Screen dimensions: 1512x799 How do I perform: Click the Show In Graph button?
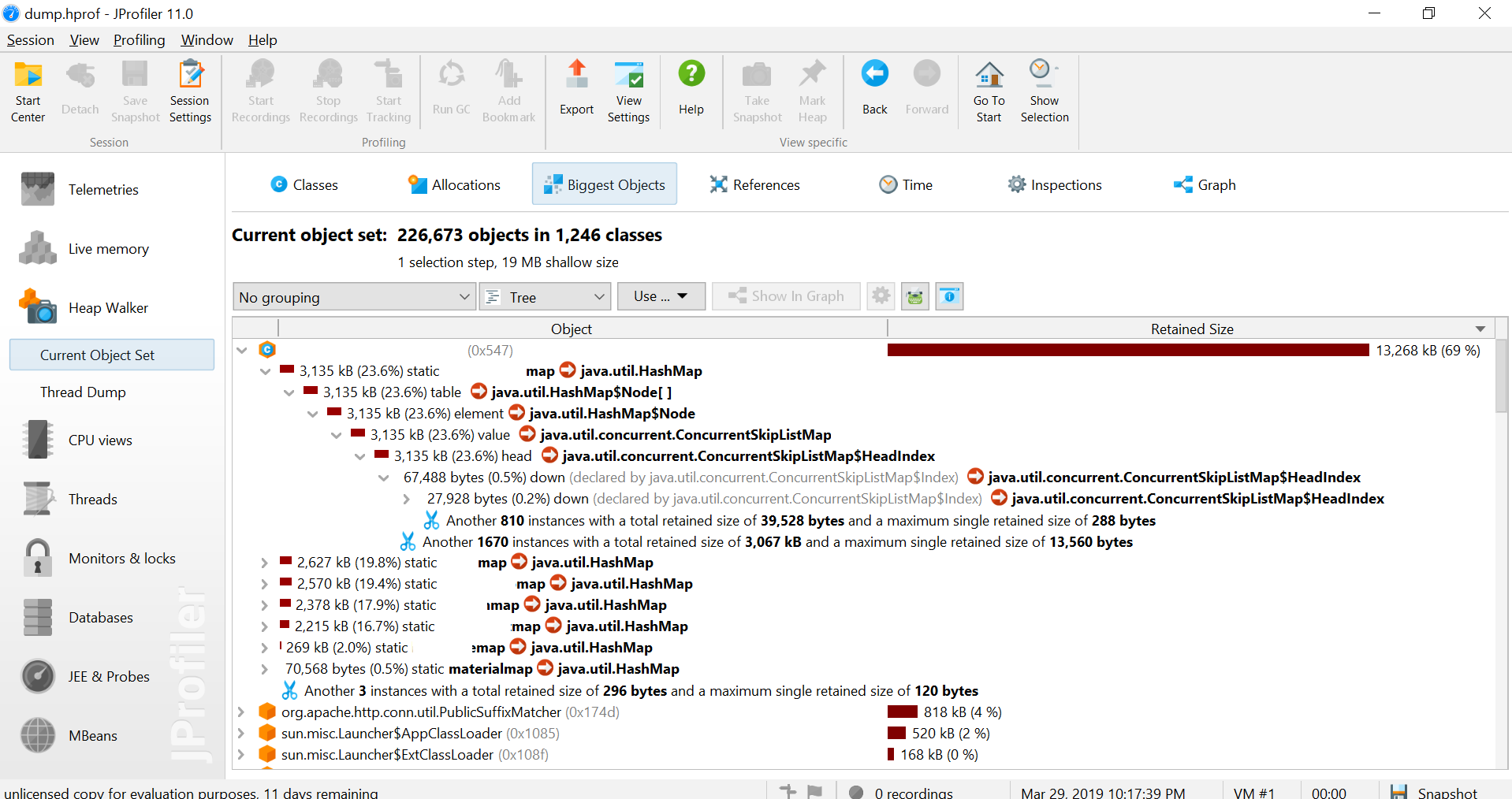tap(786, 296)
